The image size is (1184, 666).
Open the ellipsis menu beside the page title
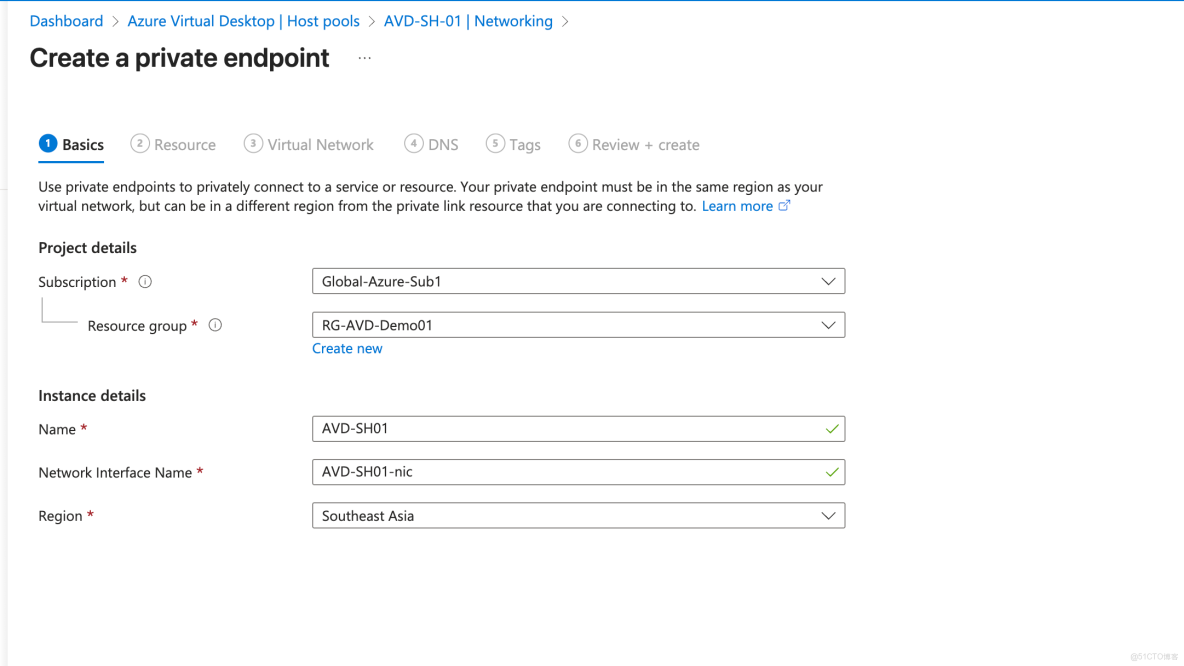[364, 57]
